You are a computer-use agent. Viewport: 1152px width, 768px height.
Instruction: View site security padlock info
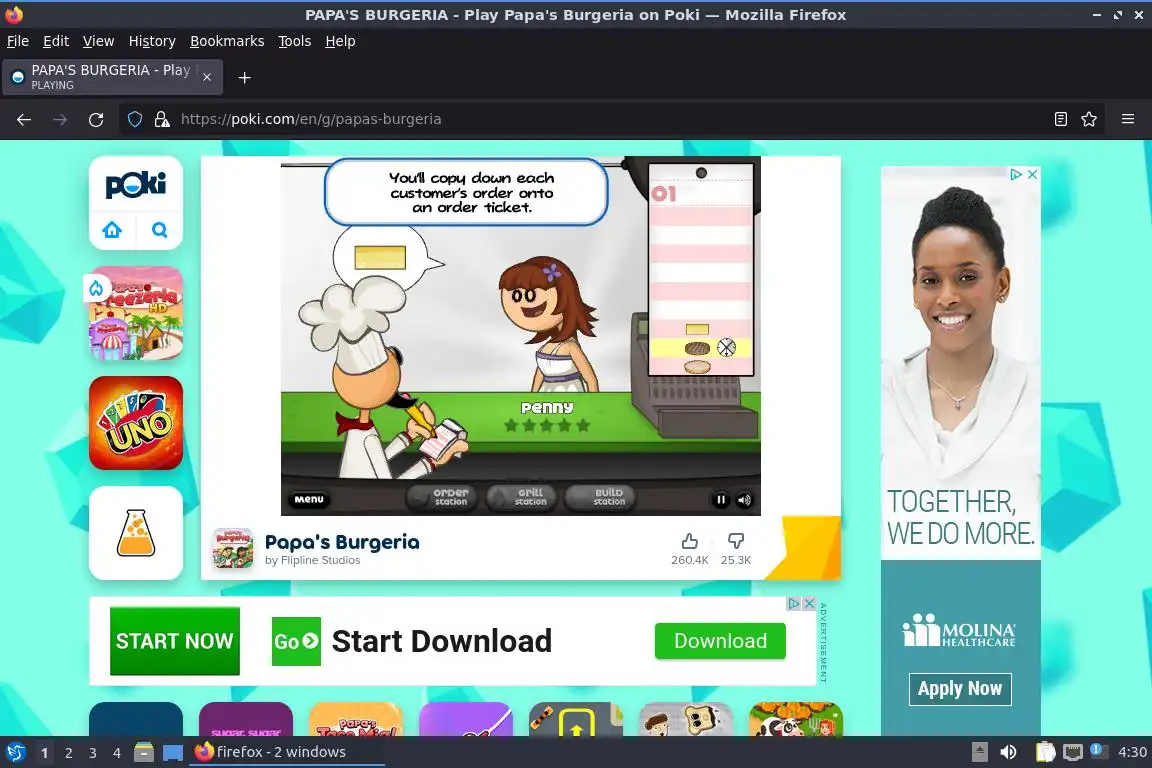162,119
